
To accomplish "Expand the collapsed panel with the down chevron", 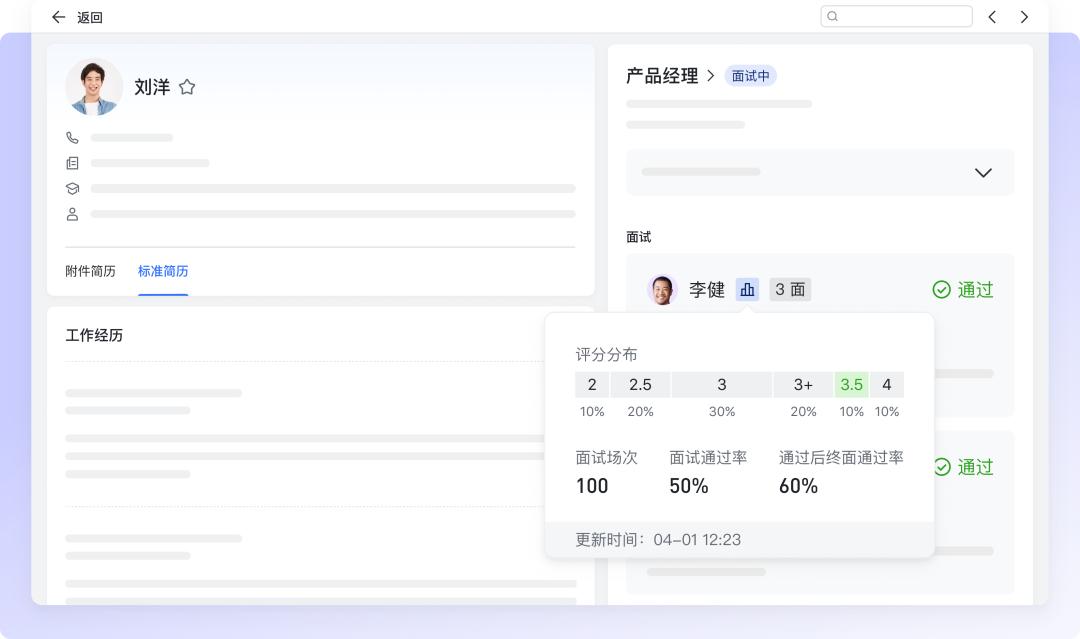I will (982, 172).
